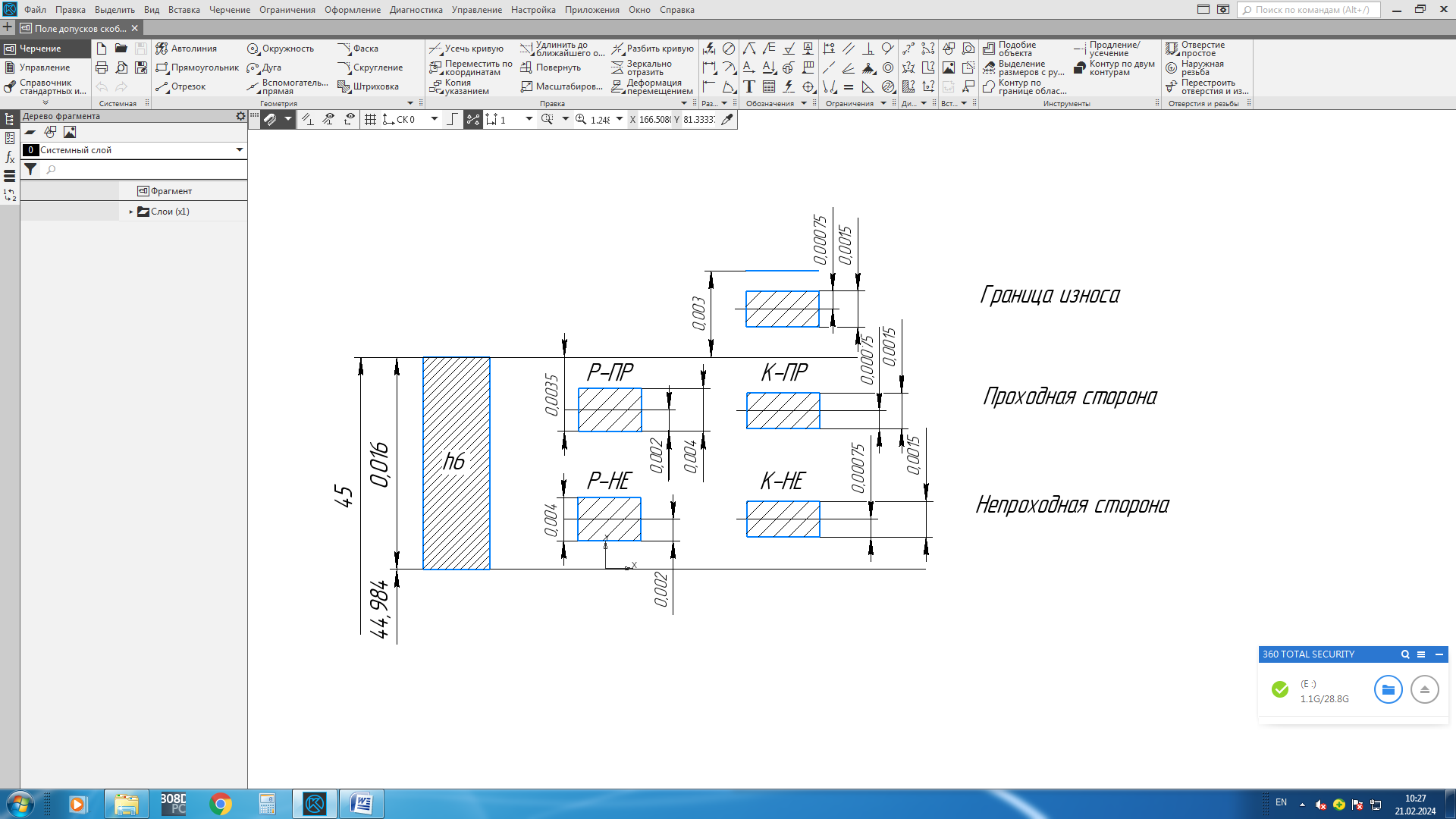Toggle orthogonal drawing mode button
1456x819 pixels.
(x=452, y=120)
